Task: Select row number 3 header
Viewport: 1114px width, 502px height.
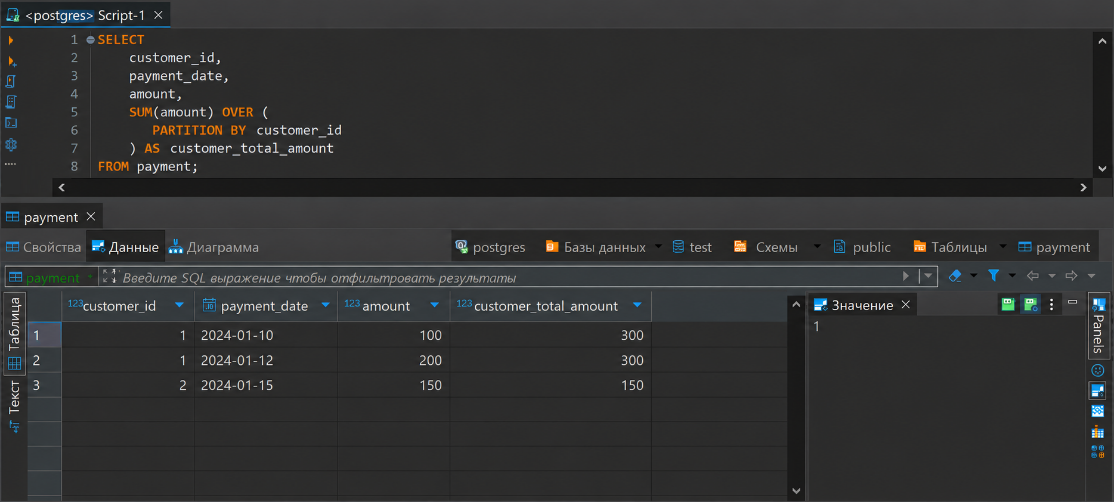Action: tap(44, 386)
